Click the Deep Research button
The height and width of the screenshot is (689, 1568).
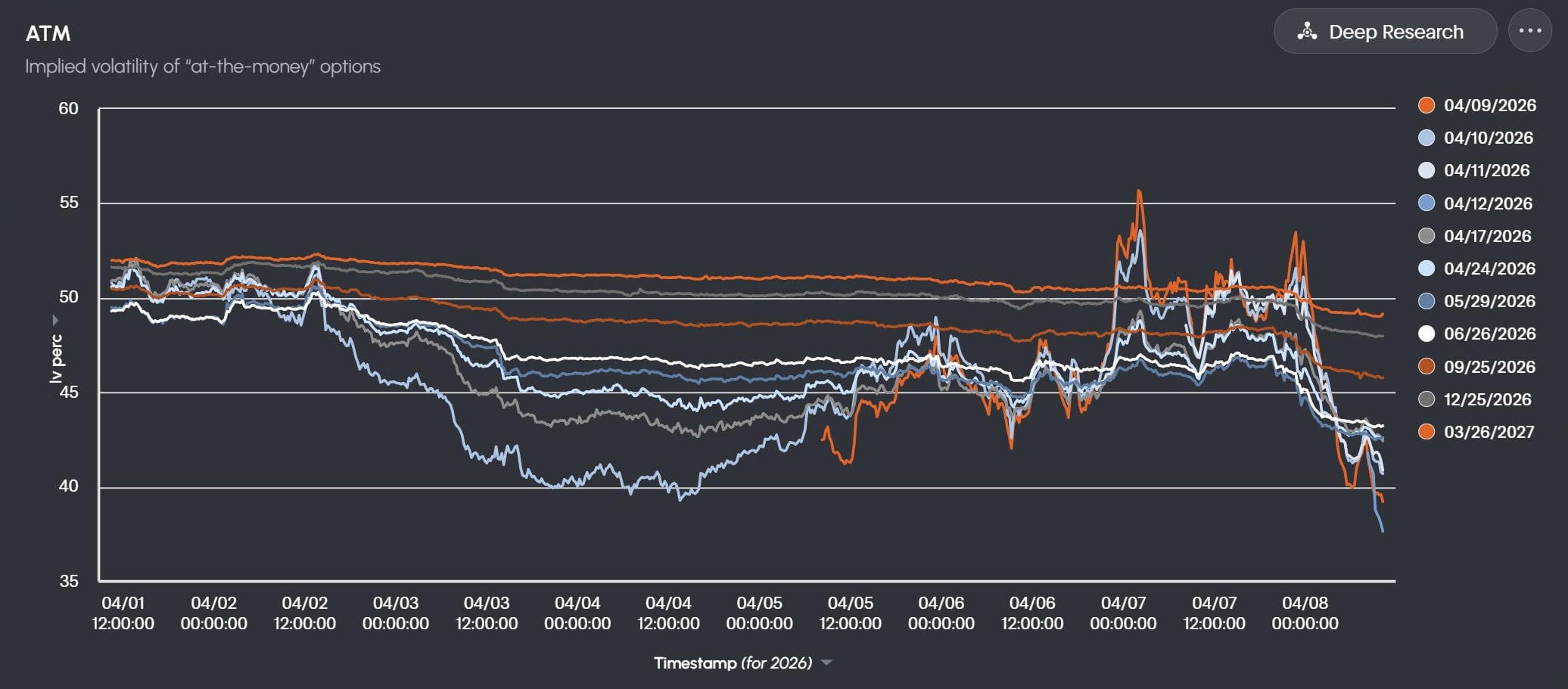point(1384,32)
